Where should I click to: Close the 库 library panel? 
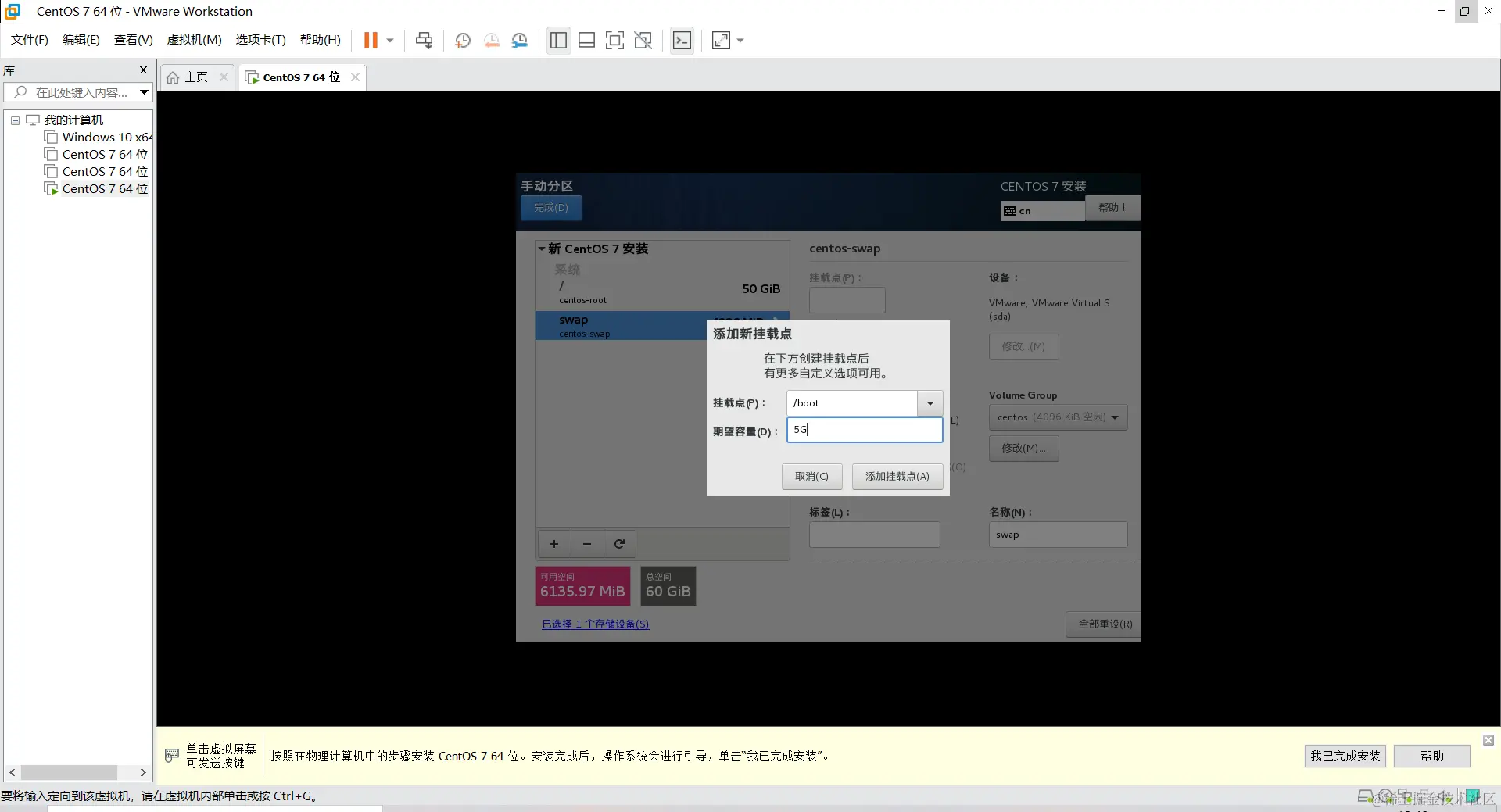pyautogui.click(x=143, y=70)
